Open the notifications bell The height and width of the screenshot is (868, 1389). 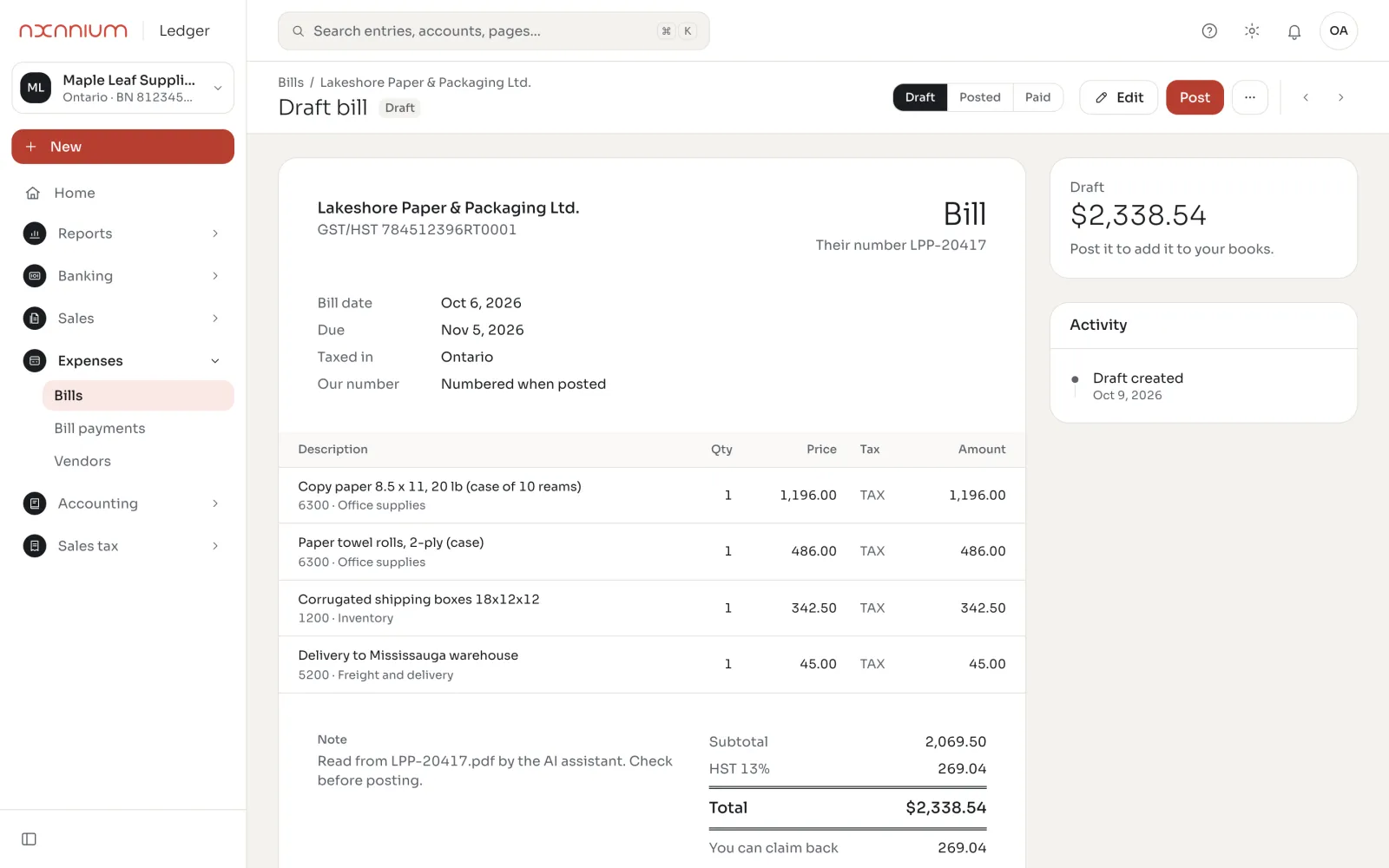click(x=1294, y=31)
